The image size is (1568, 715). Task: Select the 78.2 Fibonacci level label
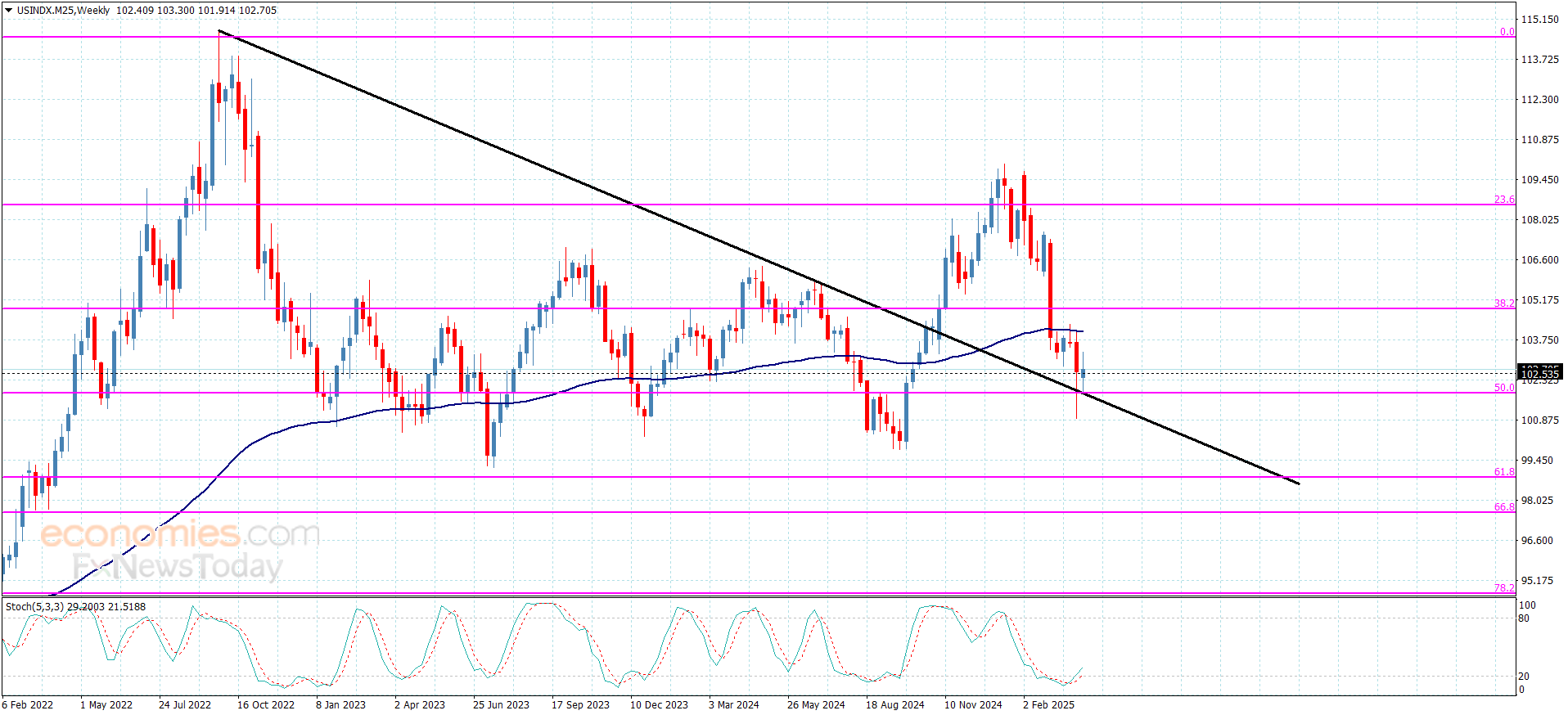pyautogui.click(x=1504, y=588)
